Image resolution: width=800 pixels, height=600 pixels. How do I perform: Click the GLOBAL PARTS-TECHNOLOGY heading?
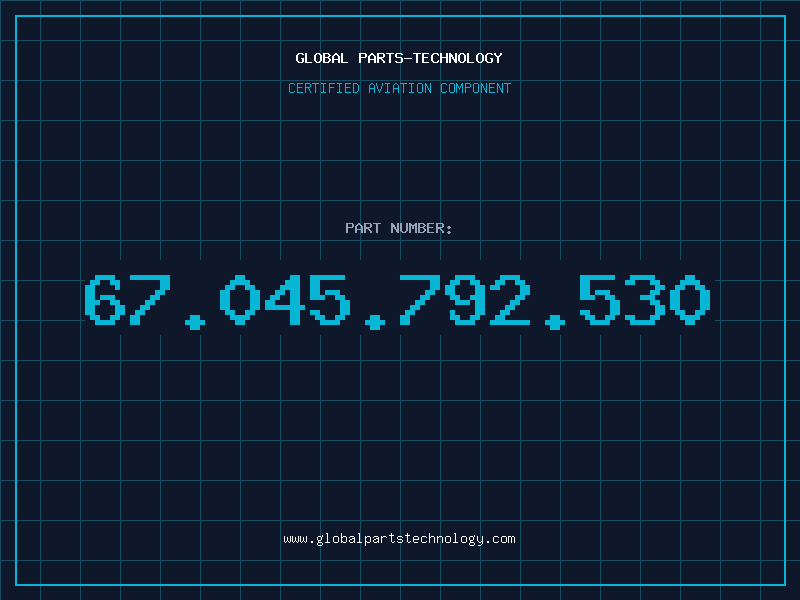(x=399, y=58)
